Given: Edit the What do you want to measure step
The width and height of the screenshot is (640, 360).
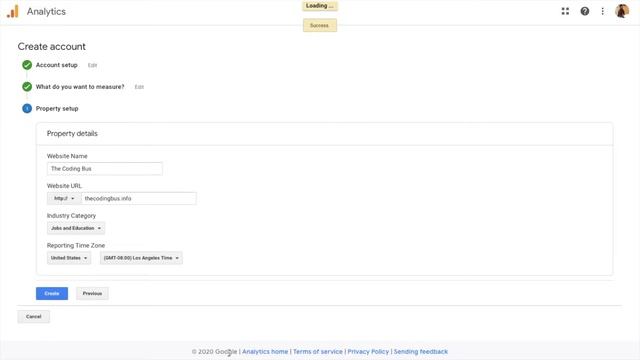Looking at the screenshot, I should tap(139, 87).
